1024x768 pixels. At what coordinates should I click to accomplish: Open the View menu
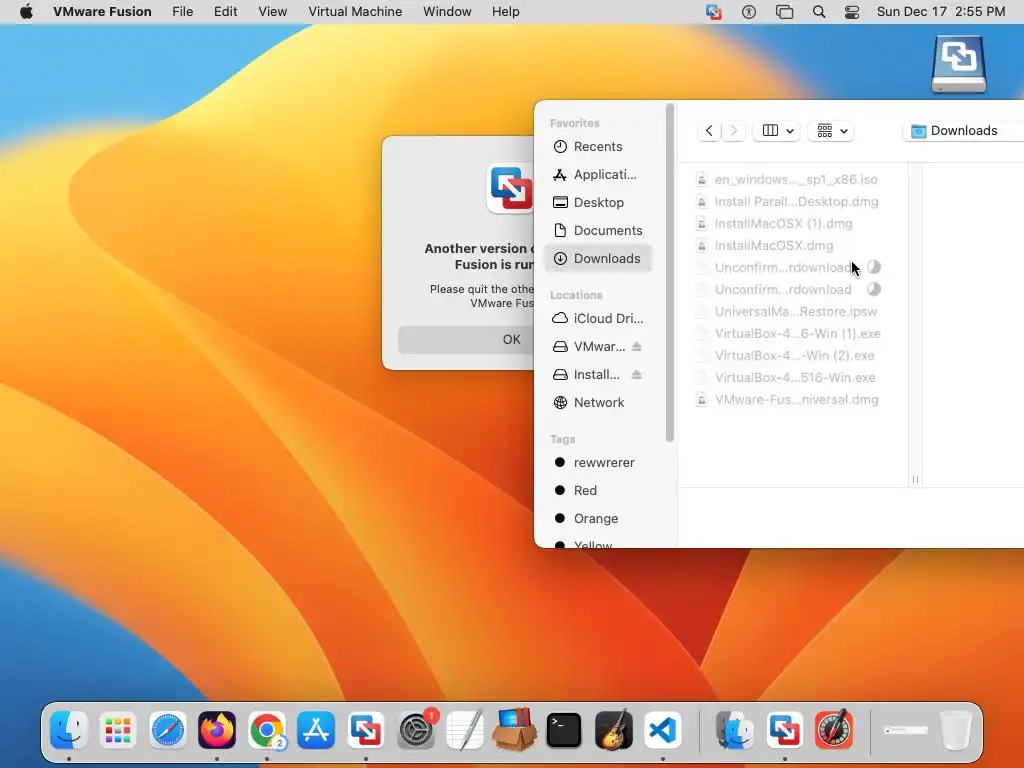(x=272, y=12)
